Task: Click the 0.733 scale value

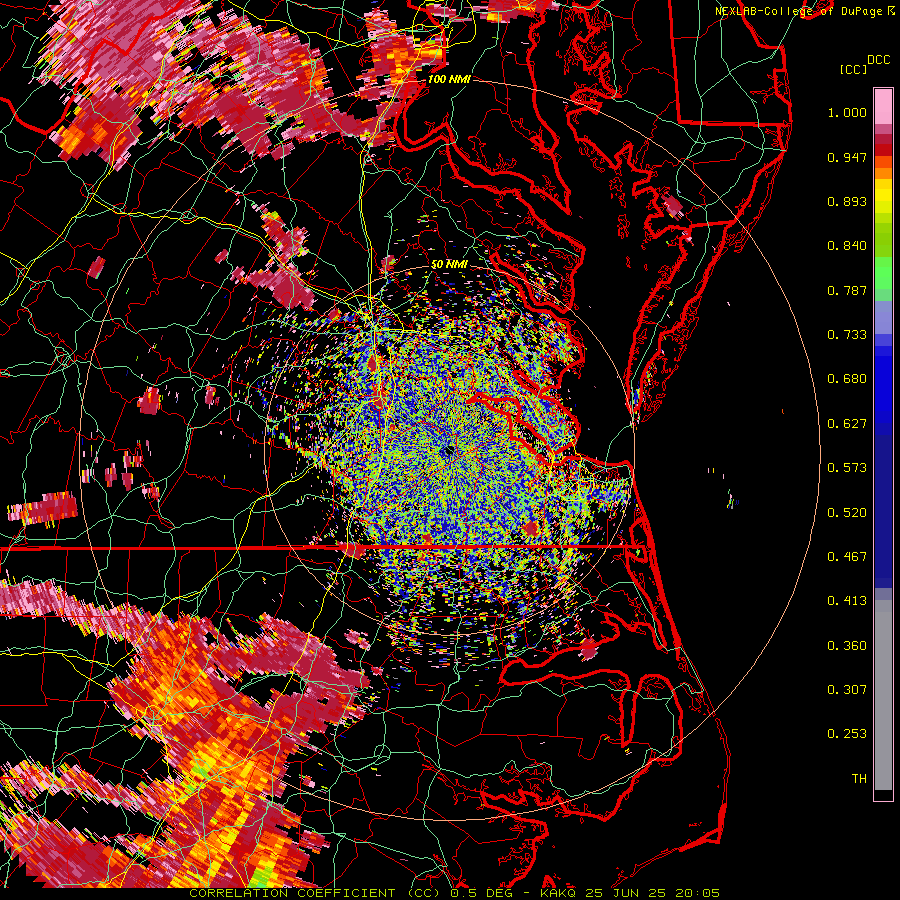Action: [x=847, y=335]
